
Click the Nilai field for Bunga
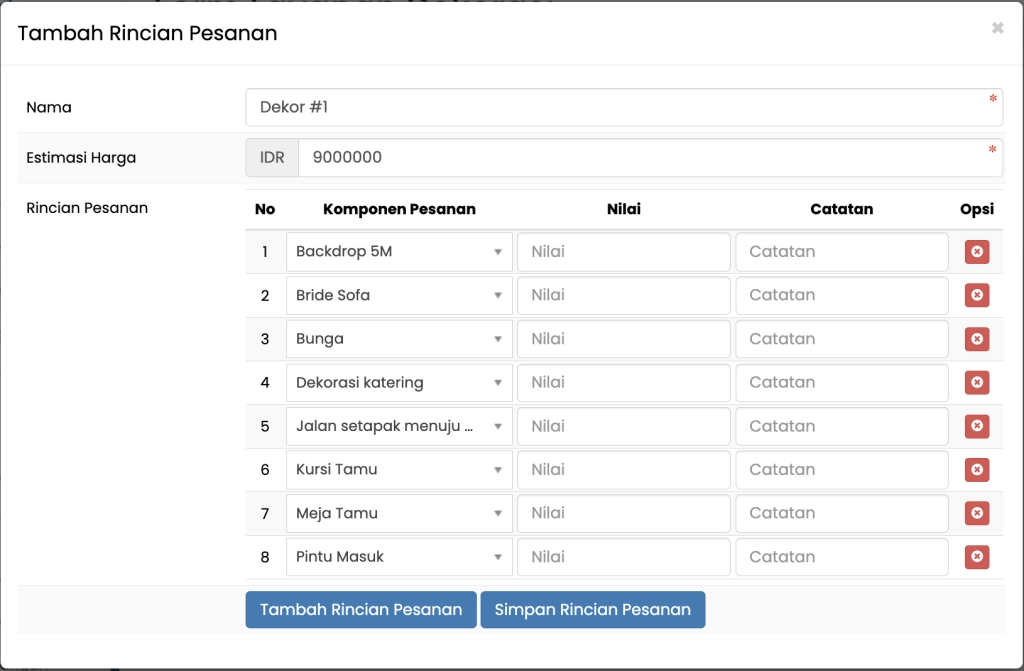coord(623,339)
